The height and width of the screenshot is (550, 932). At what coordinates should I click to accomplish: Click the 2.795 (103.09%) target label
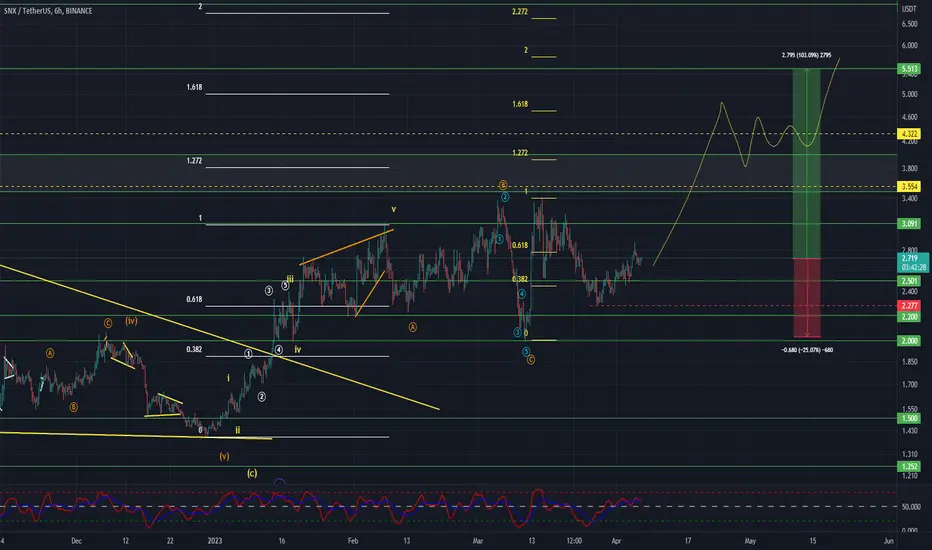807,55
